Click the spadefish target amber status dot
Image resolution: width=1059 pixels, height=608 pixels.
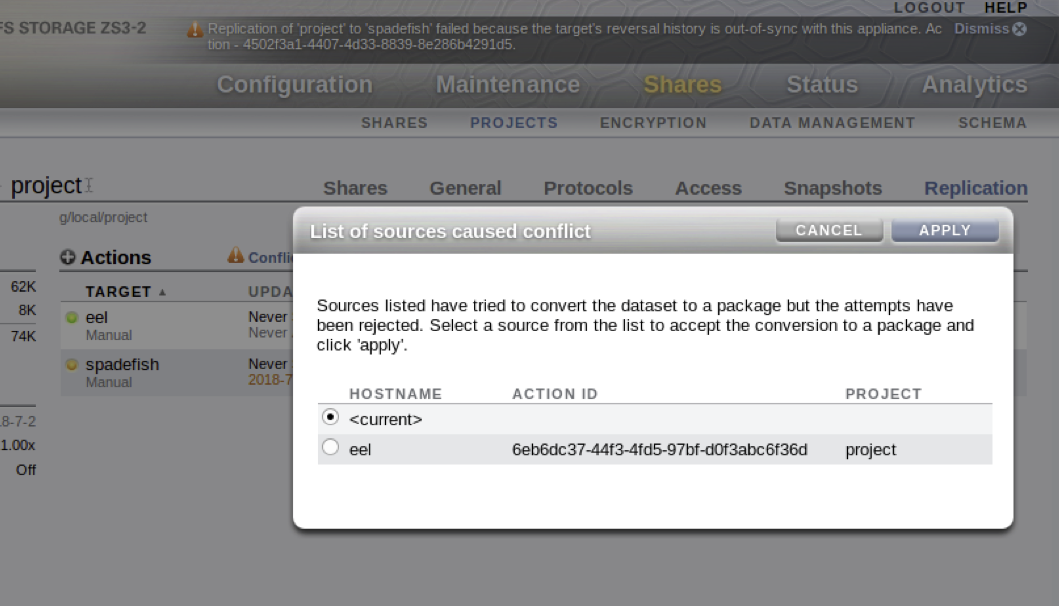pyautogui.click(x=72, y=365)
